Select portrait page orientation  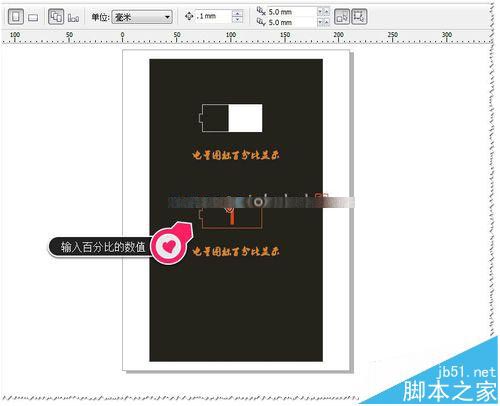click(15, 17)
